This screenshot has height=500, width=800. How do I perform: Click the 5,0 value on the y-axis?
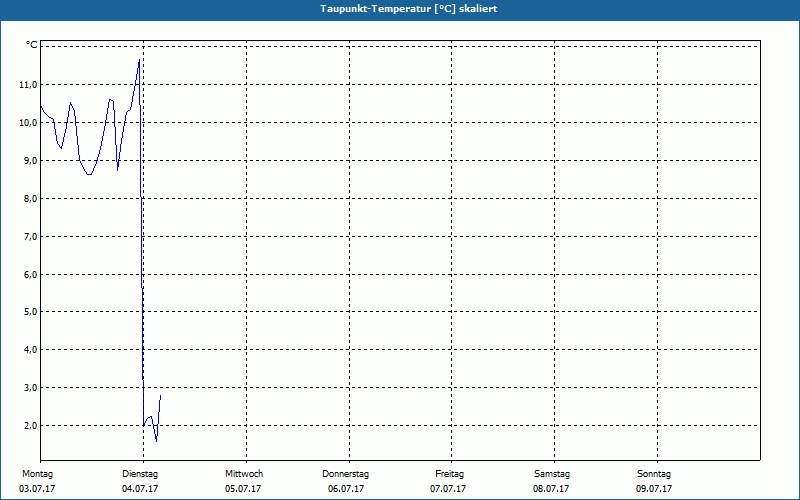coord(31,311)
